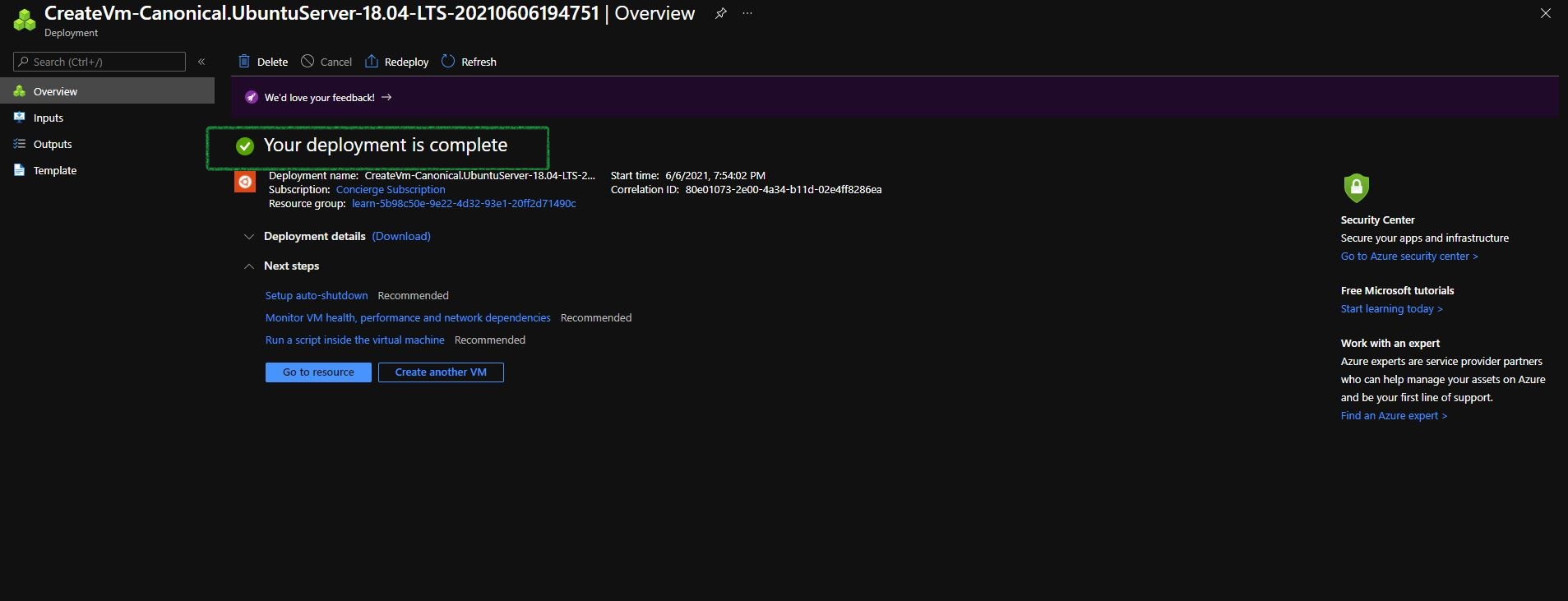Click the Overview cubes icon in sidebar
Screen dimensions: 1568x601
tap(20, 91)
